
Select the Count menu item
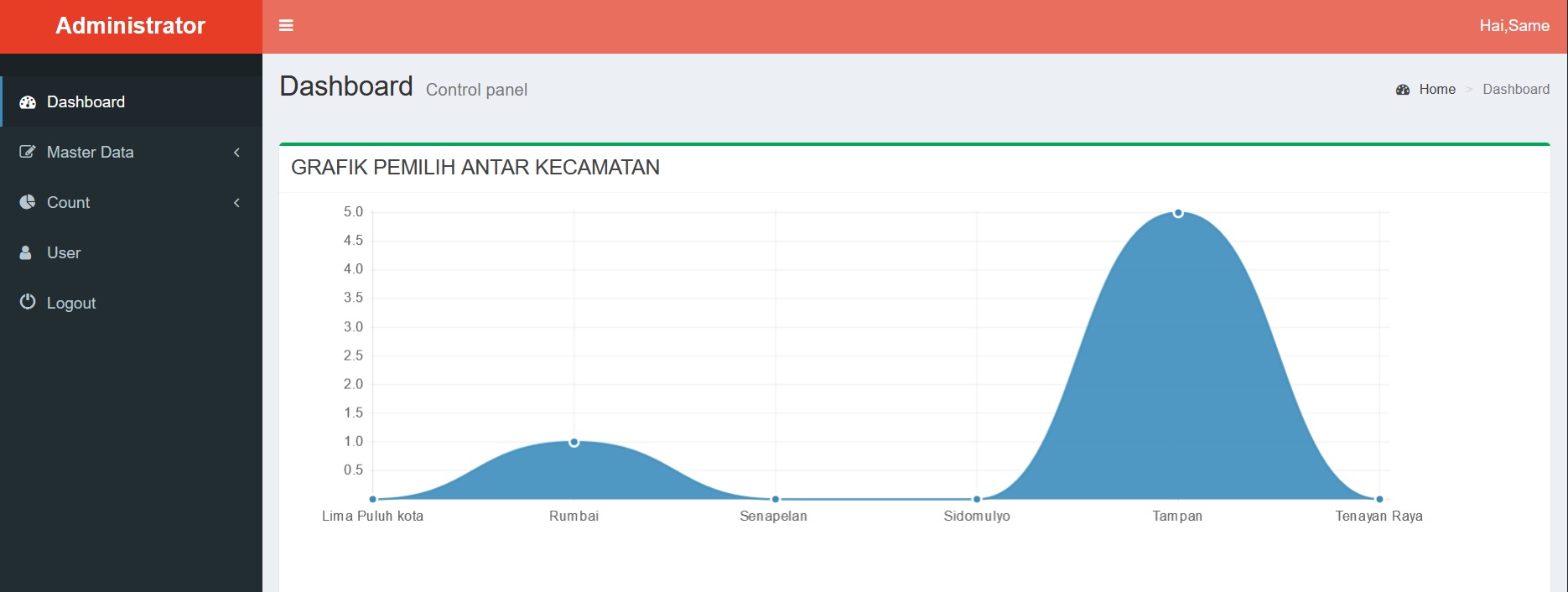tap(68, 202)
